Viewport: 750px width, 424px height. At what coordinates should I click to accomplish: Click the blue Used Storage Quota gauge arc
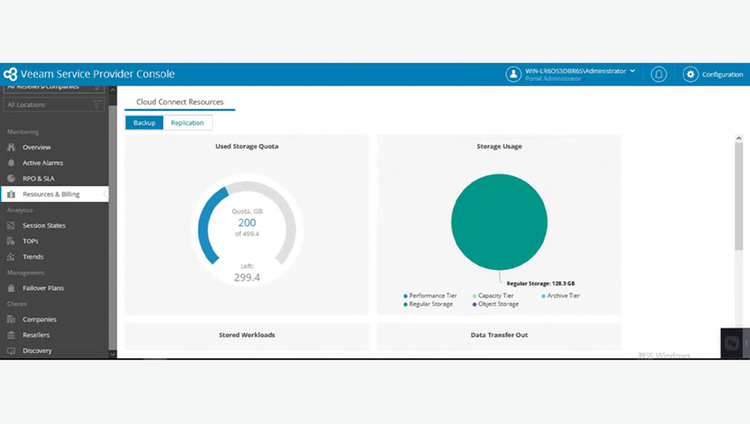coord(207,225)
